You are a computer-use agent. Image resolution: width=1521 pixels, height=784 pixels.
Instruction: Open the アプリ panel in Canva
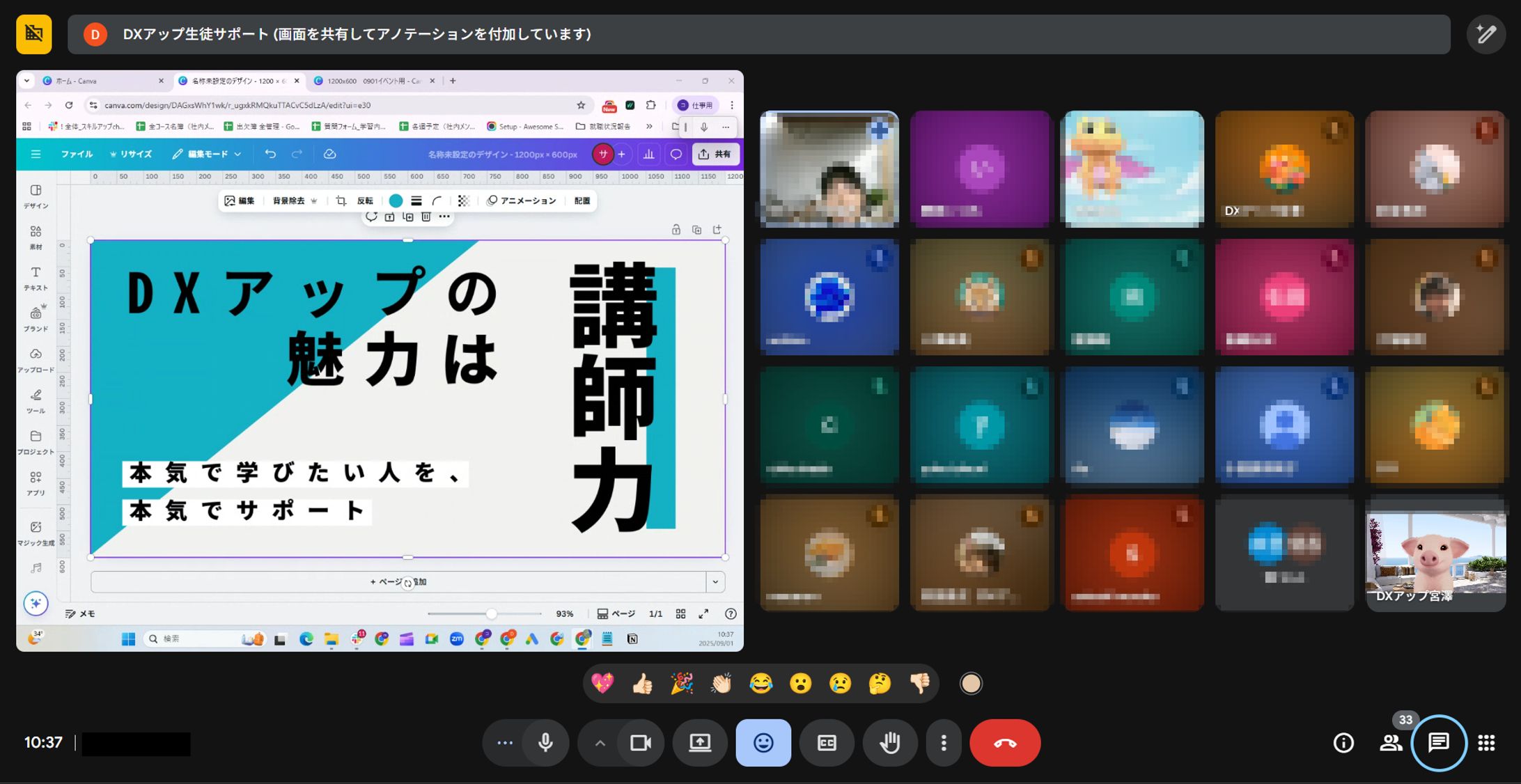coord(36,483)
